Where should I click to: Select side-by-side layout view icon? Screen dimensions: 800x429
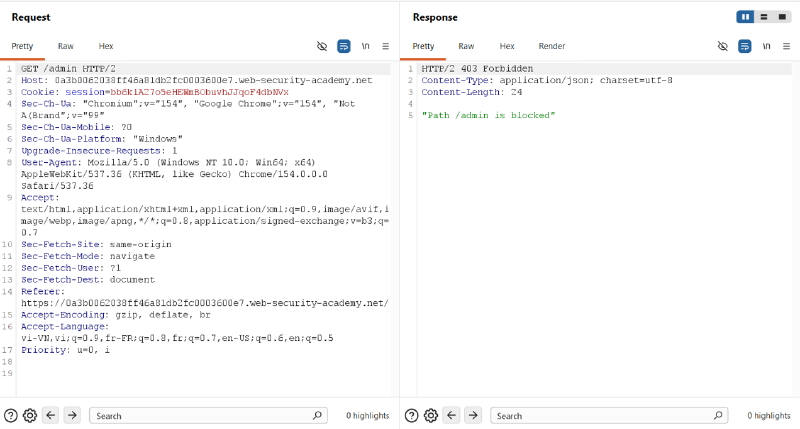click(745, 17)
